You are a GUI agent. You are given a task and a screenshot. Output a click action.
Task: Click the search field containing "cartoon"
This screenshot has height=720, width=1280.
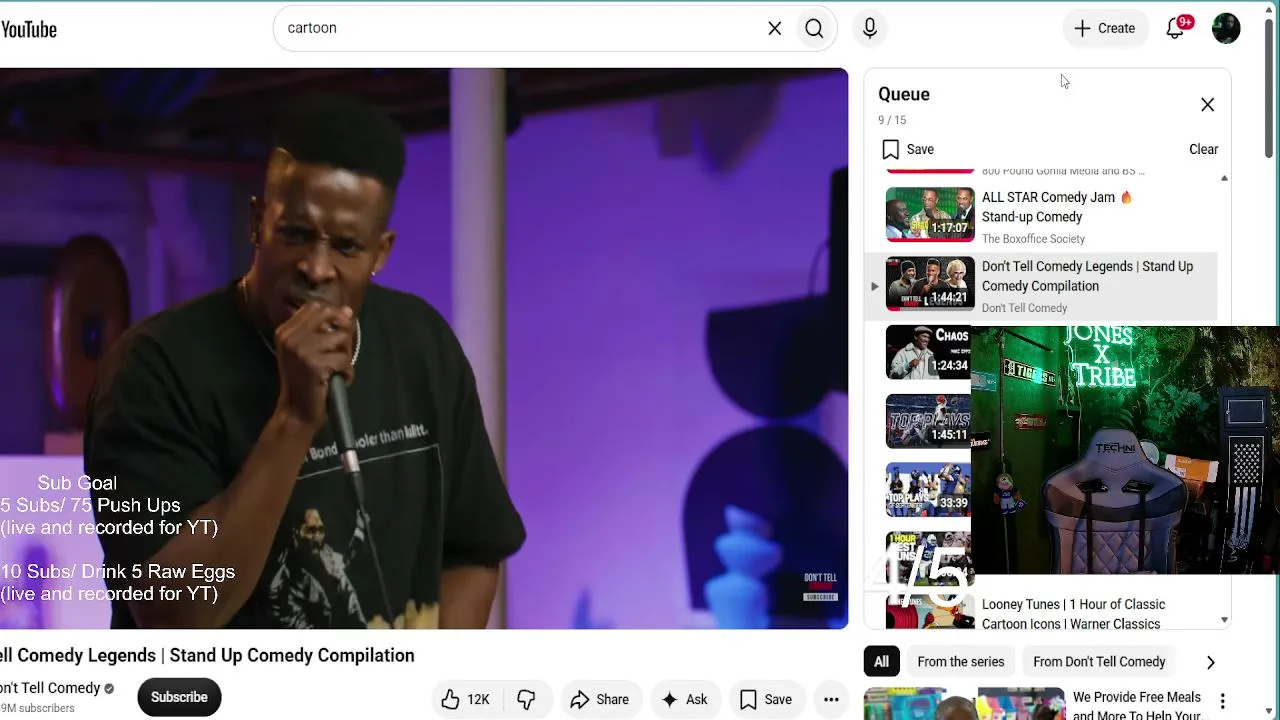point(520,28)
